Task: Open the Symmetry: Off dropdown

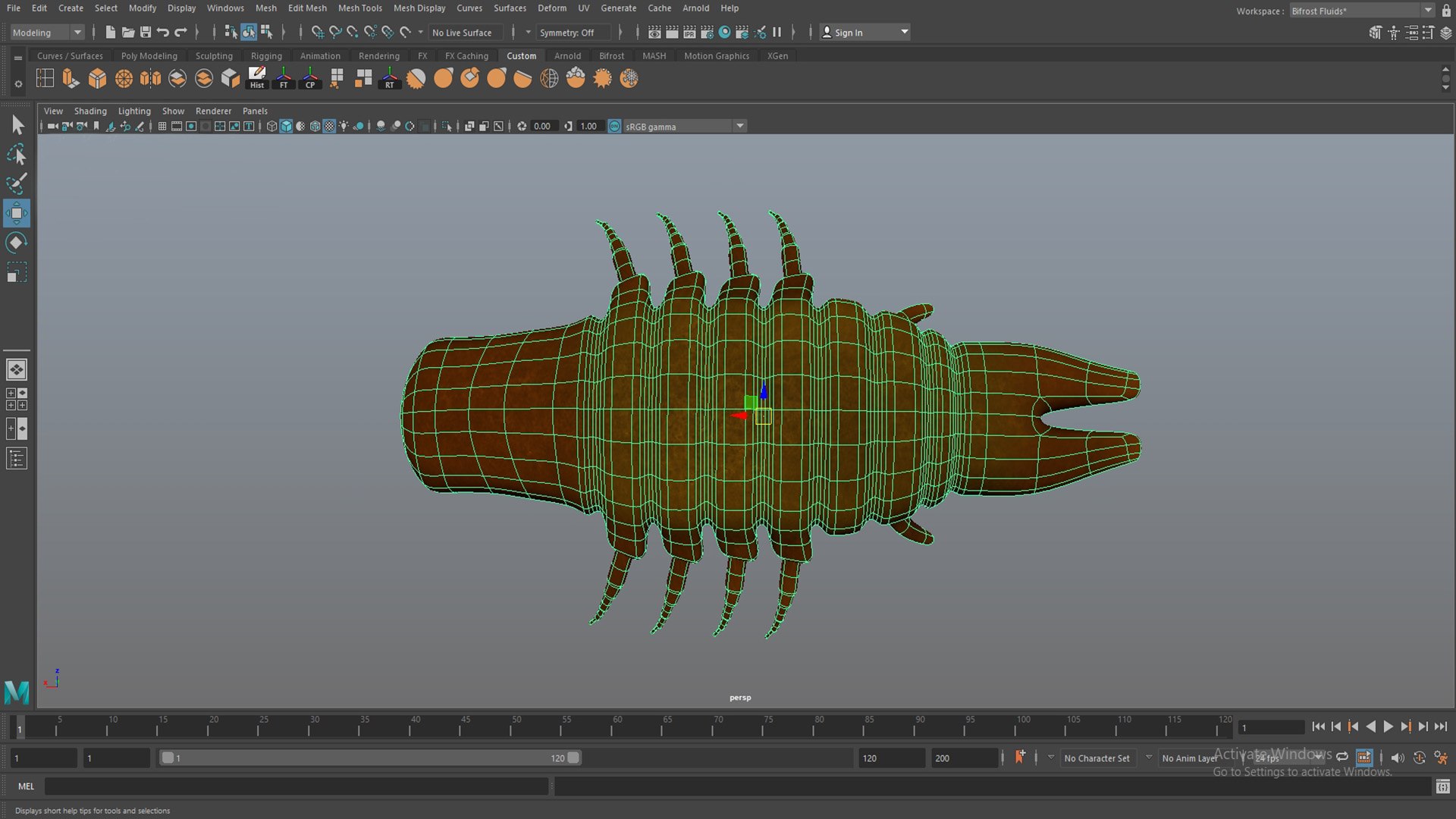Action: 573,33
